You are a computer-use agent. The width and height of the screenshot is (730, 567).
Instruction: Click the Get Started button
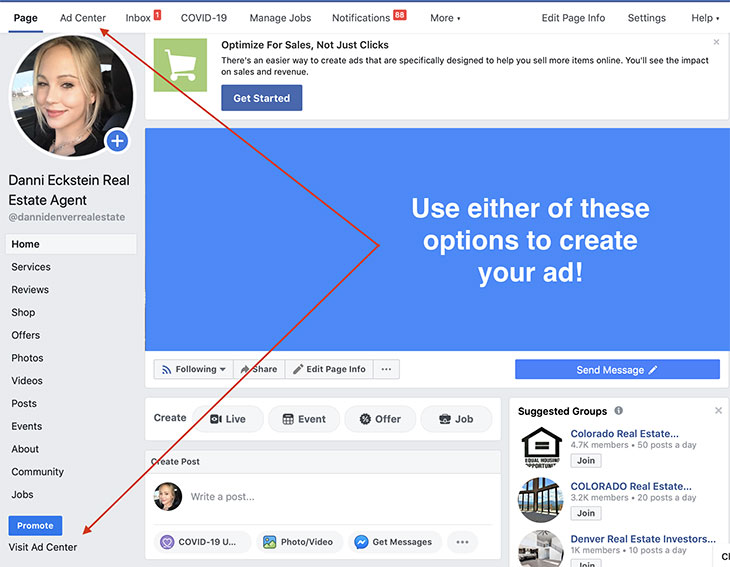click(x=262, y=98)
